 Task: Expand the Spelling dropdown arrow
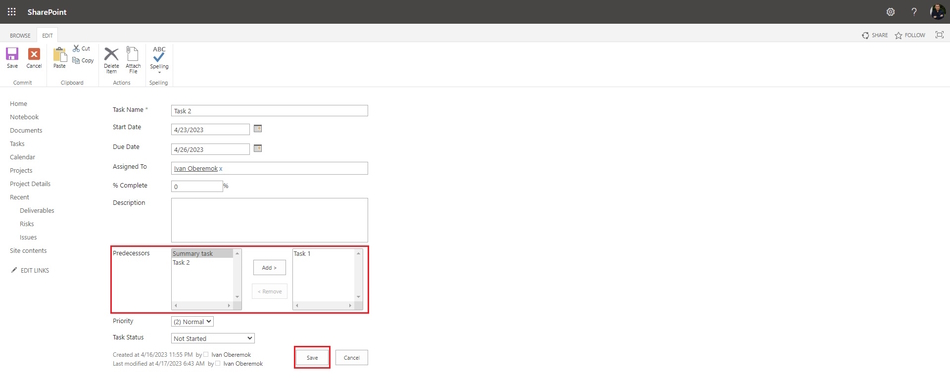[x=159, y=72]
